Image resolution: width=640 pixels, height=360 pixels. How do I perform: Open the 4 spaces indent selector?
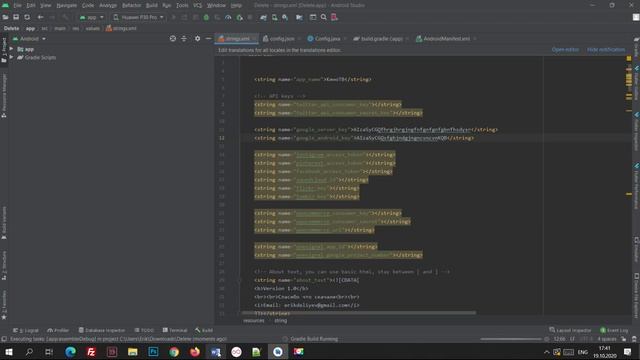coord(607,339)
